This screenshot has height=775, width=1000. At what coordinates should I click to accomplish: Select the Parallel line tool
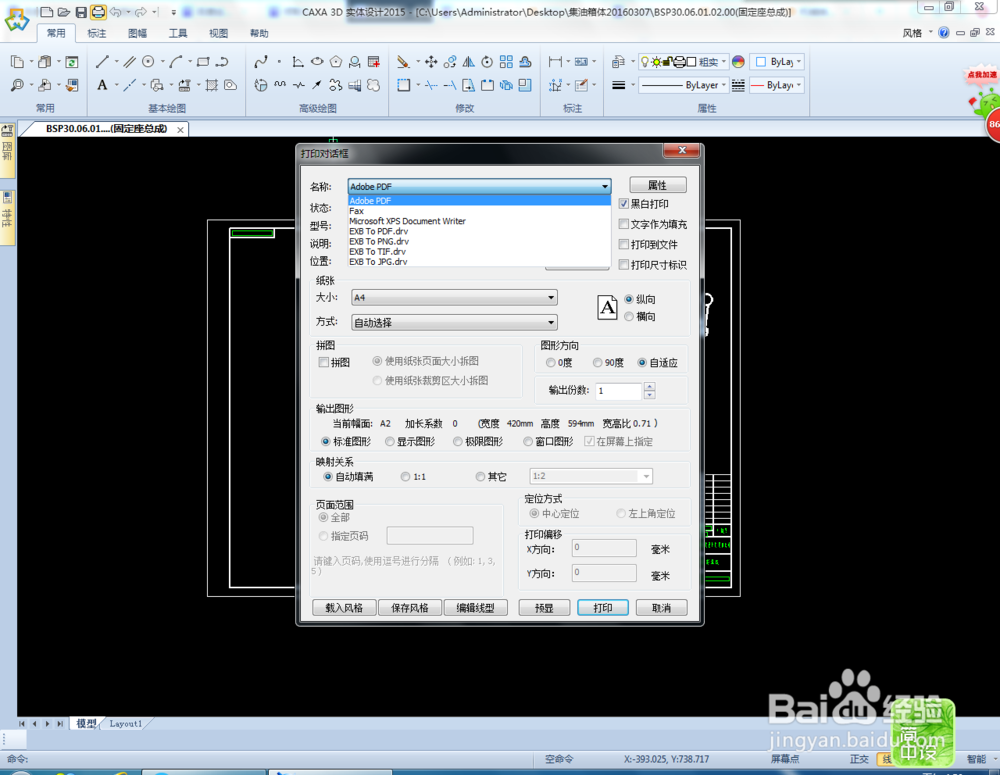[x=129, y=62]
